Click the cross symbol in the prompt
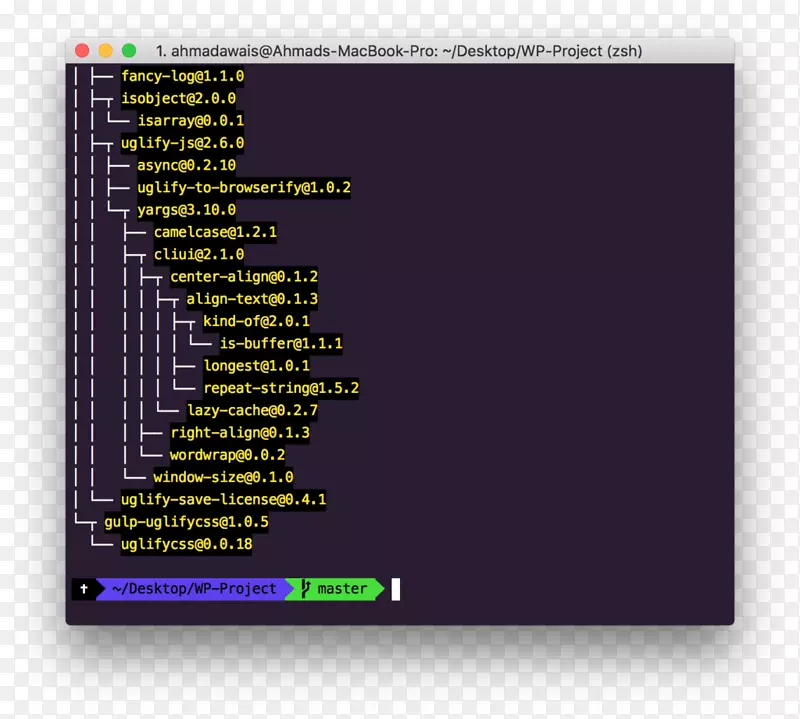This screenshot has width=800, height=719. [84, 589]
